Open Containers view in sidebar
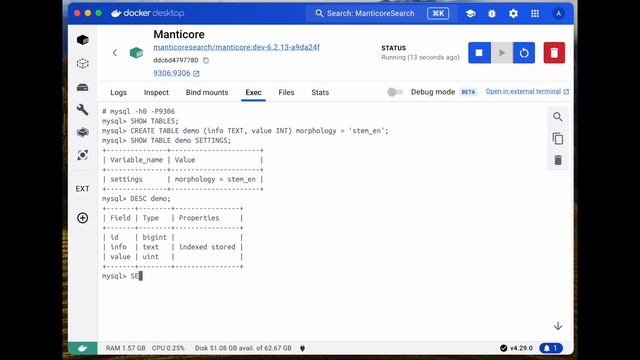640x360 pixels. tap(82, 40)
